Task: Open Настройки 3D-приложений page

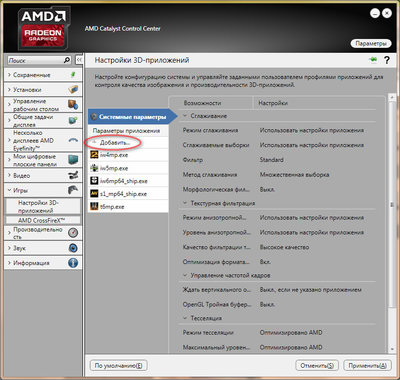Action: tap(43, 207)
